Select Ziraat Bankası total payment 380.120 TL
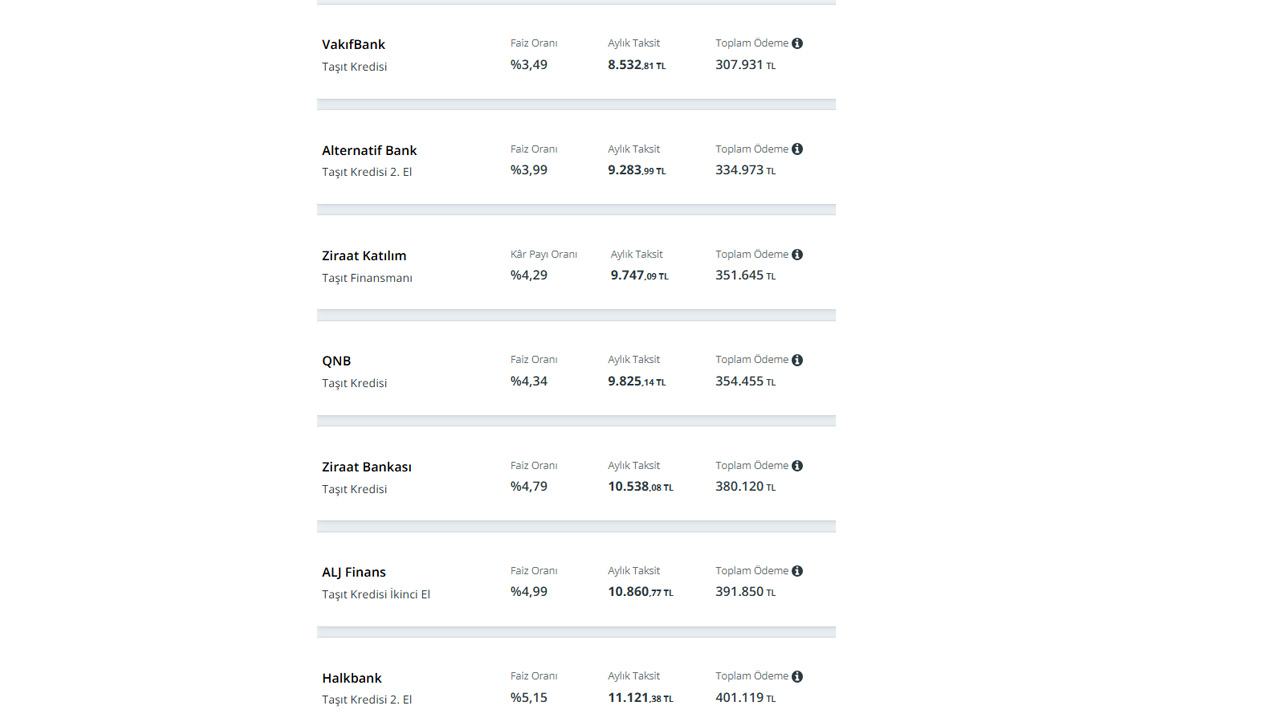 pos(746,486)
